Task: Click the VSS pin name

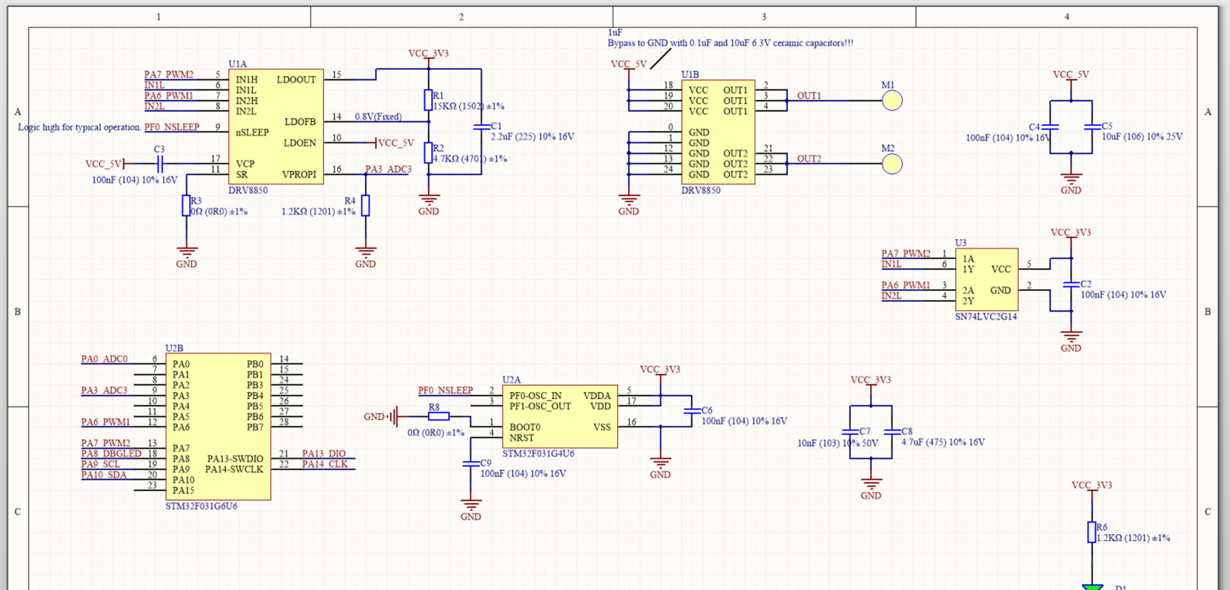Action: coord(602,427)
